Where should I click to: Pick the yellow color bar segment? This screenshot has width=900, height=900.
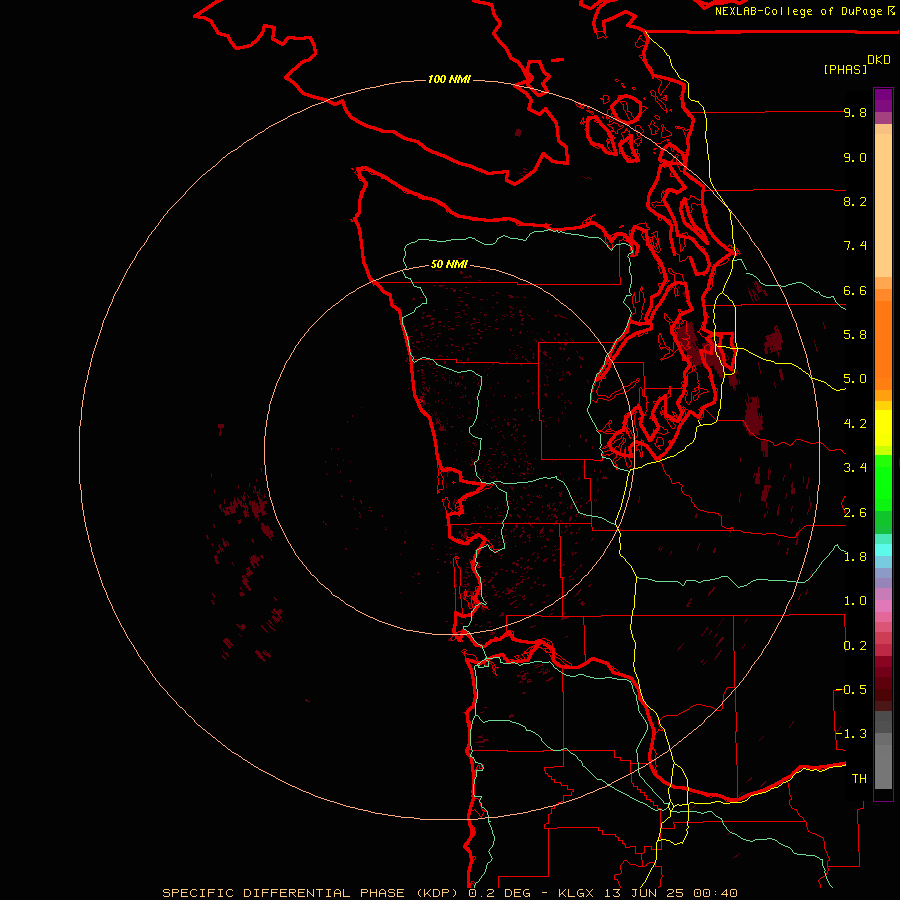pos(883,428)
